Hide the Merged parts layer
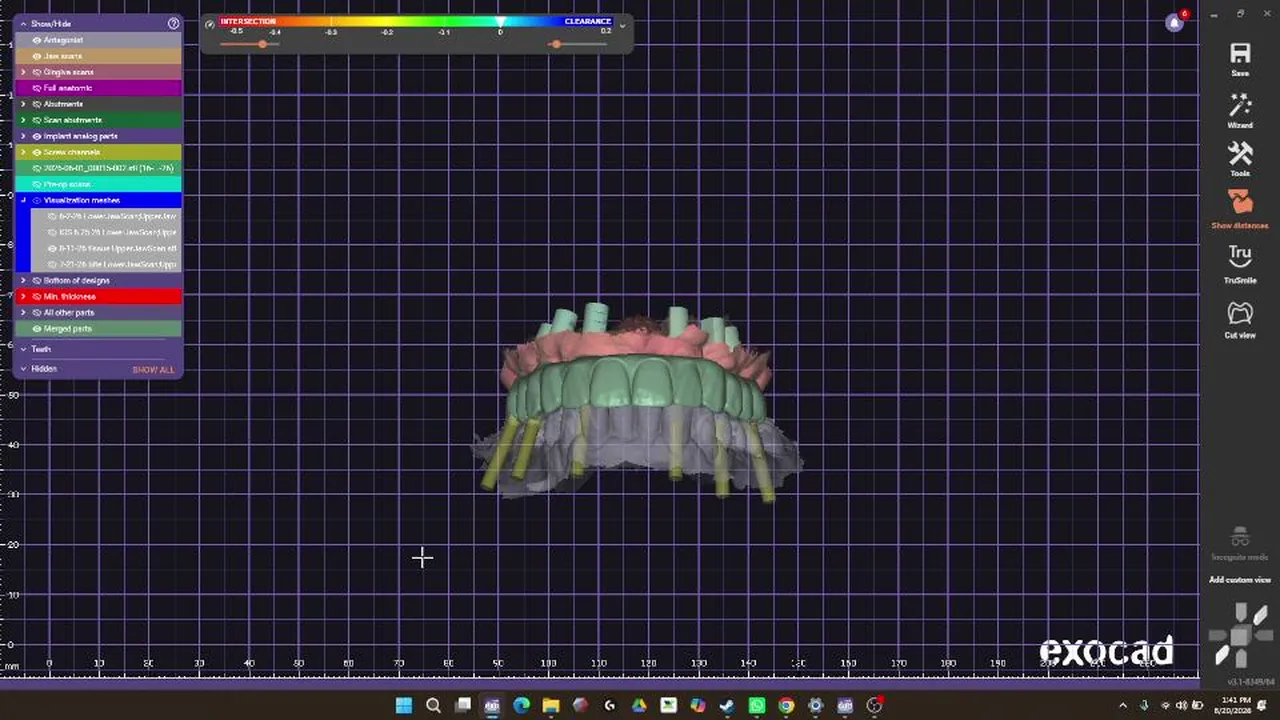 tap(37, 328)
